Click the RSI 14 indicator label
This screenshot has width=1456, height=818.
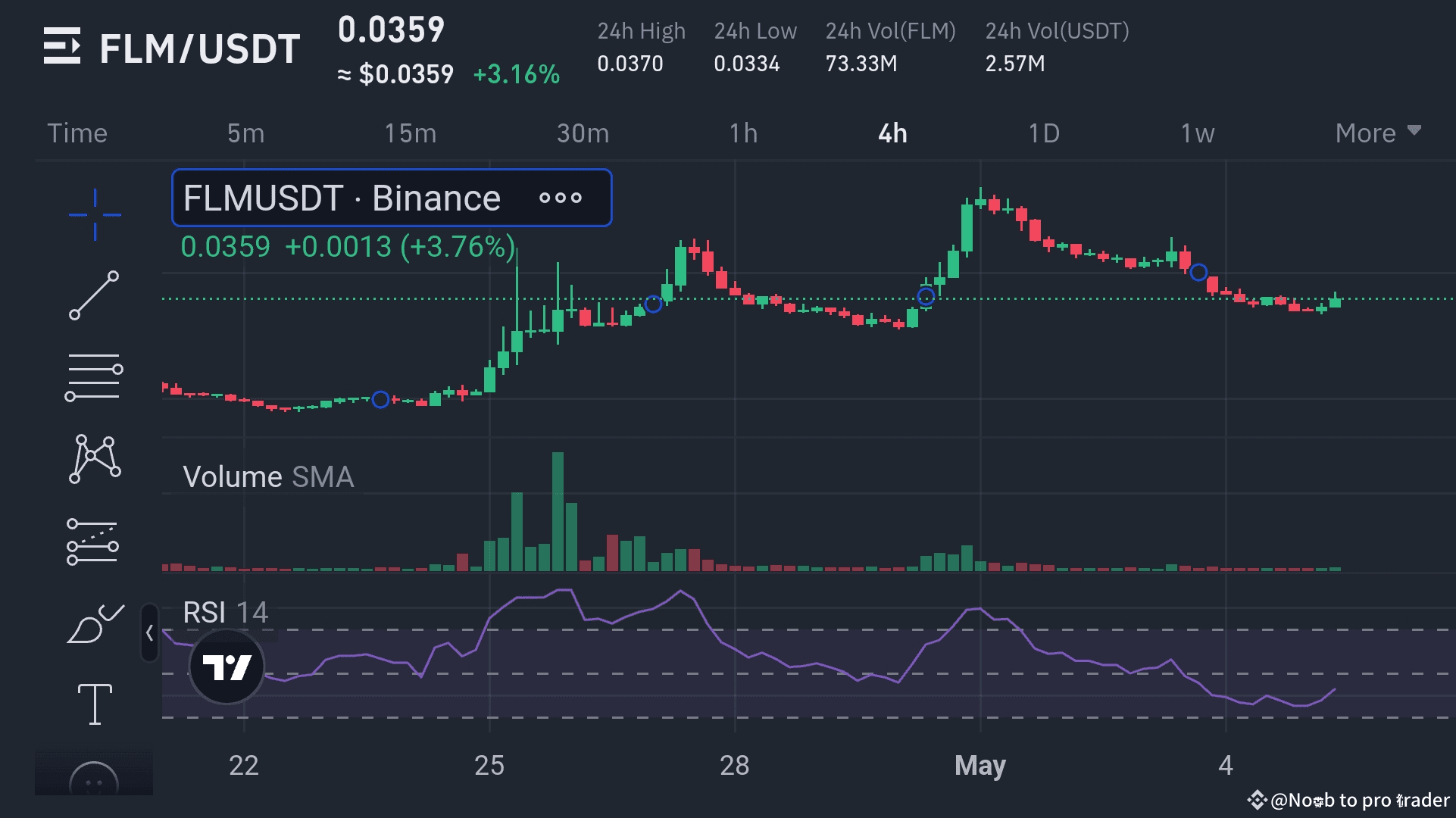click(225, 612)
